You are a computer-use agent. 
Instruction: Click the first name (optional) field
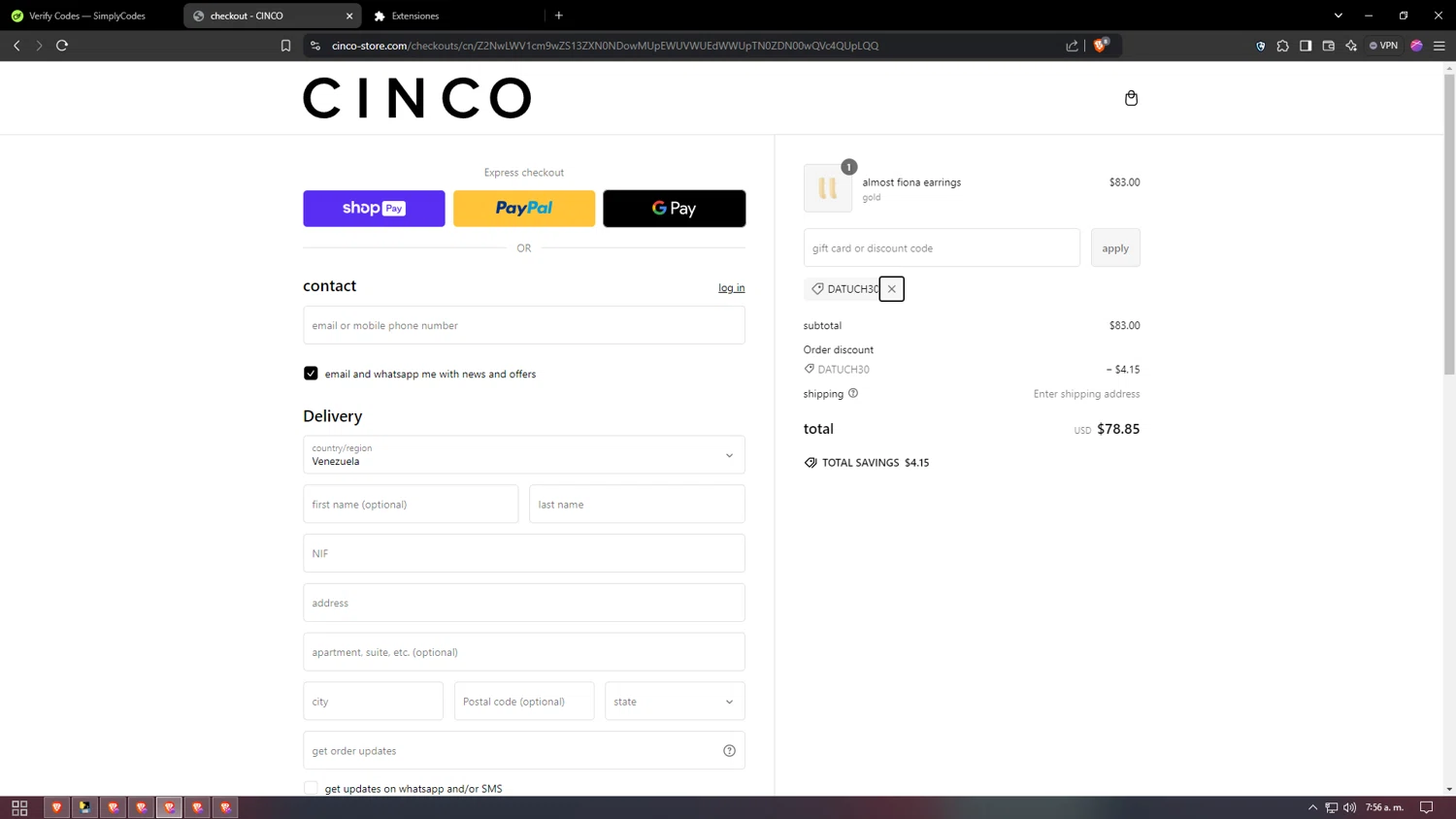click(411, 505)
